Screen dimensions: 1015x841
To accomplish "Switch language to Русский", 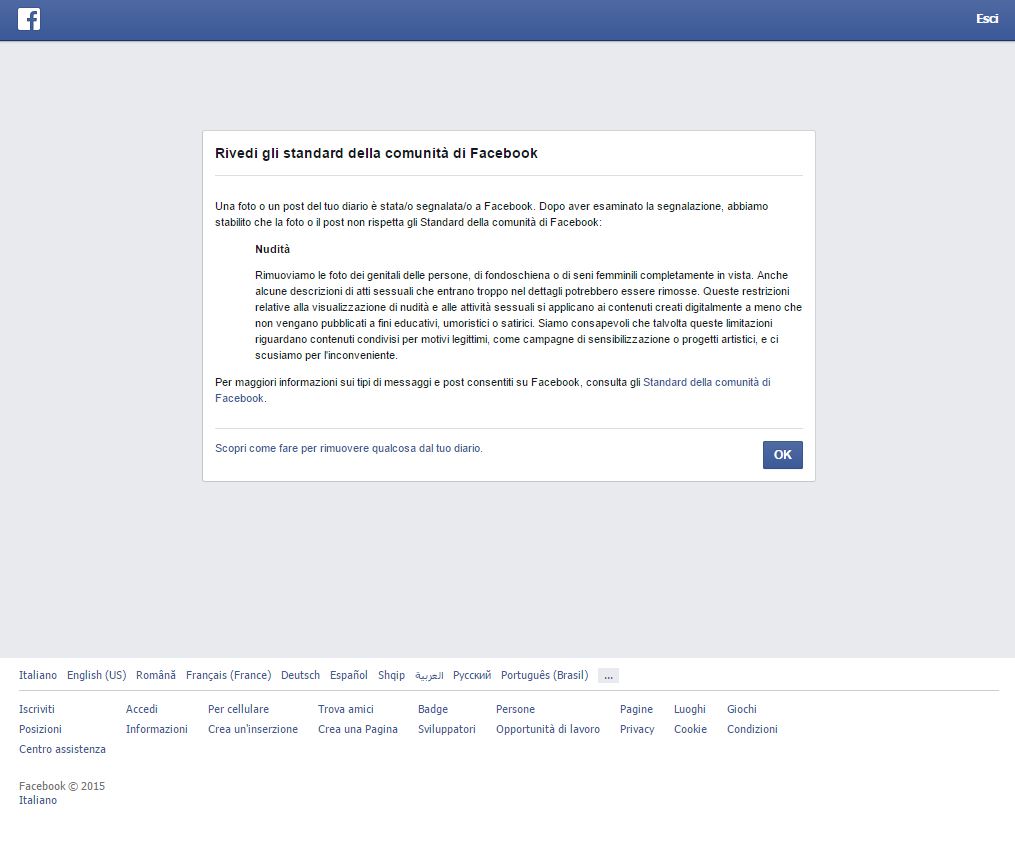I will tap(472, 675).
